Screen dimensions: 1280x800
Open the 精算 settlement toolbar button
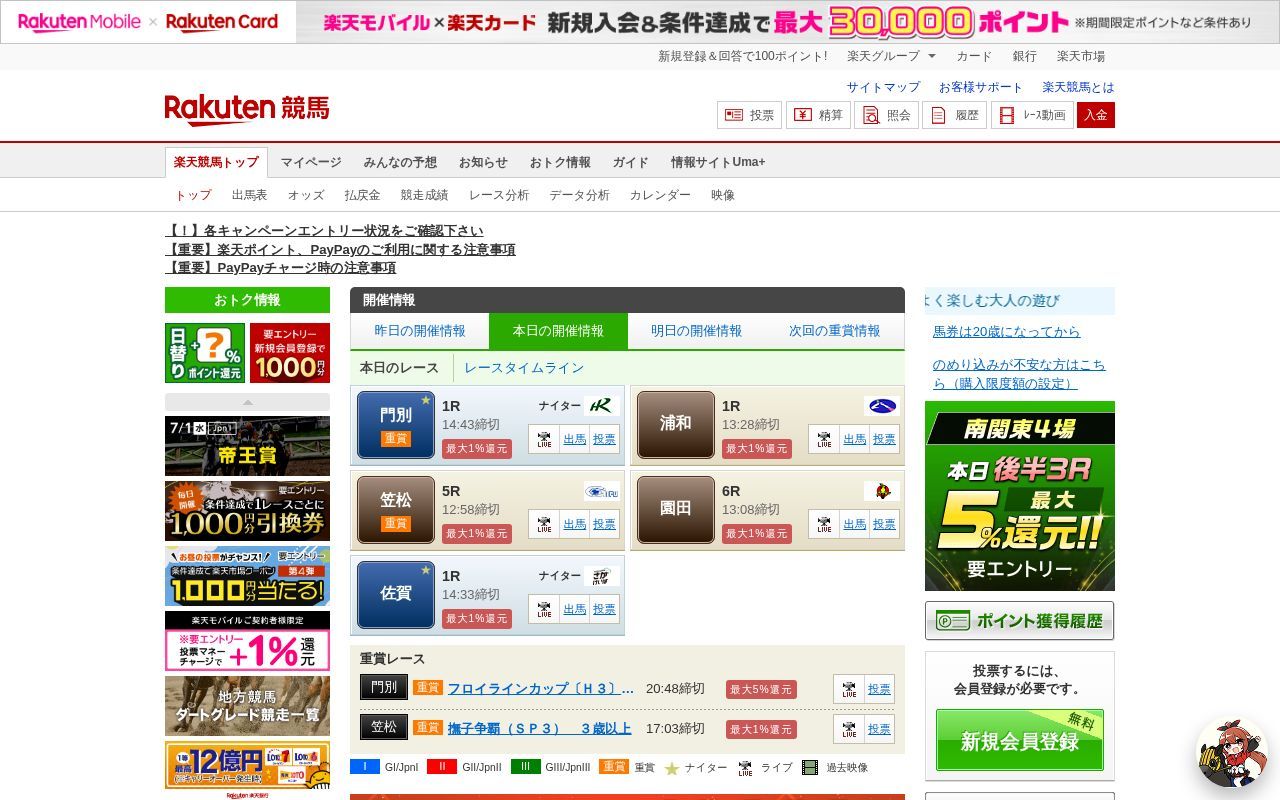tap(818, 115)
